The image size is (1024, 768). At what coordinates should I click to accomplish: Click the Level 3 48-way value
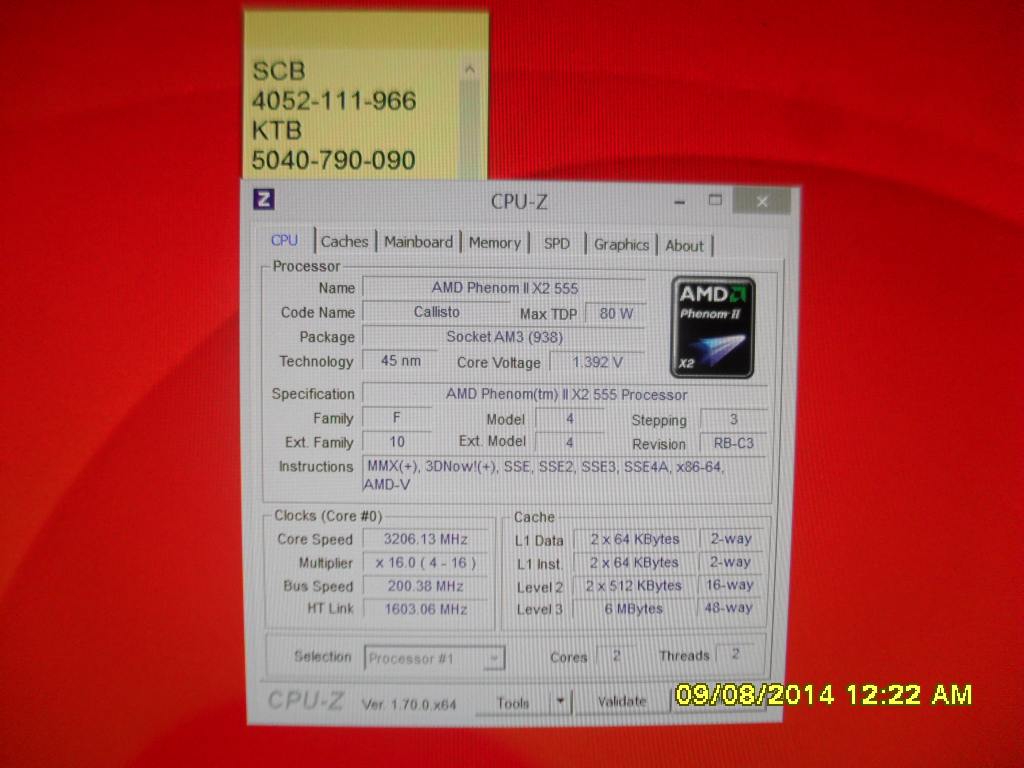point(730,608)
